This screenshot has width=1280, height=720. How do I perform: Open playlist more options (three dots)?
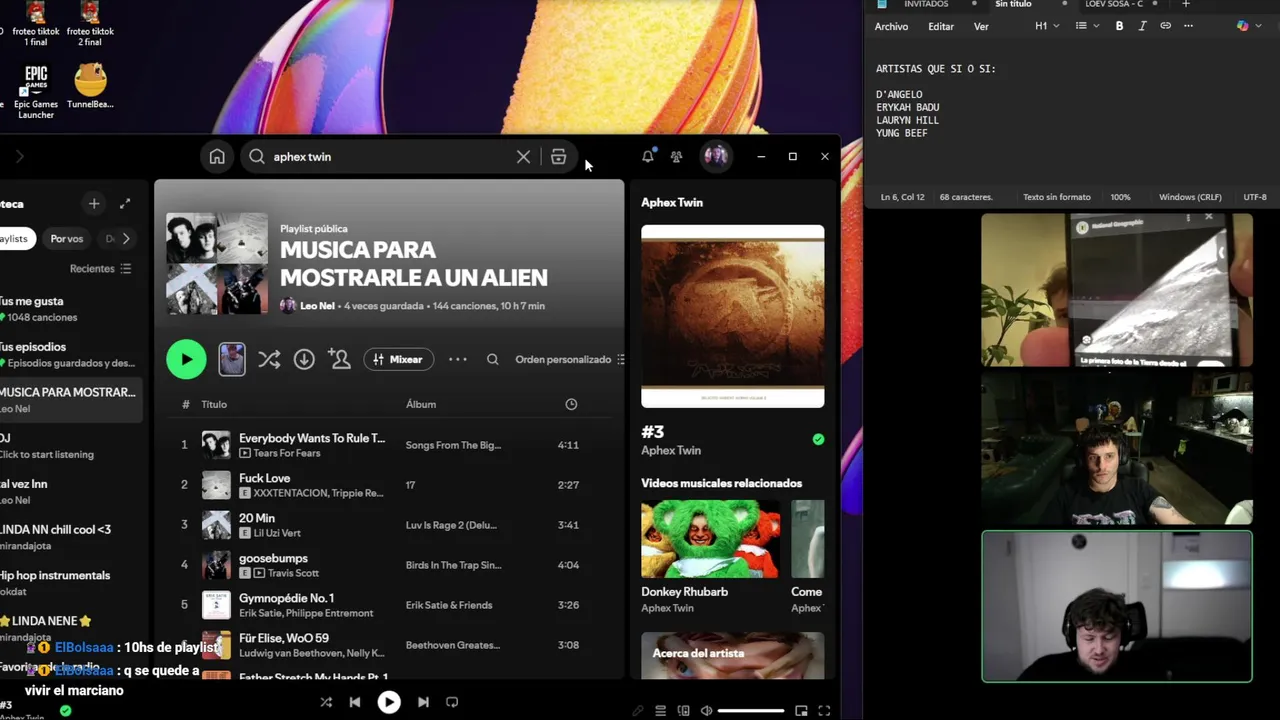click(x=458, y=359)
